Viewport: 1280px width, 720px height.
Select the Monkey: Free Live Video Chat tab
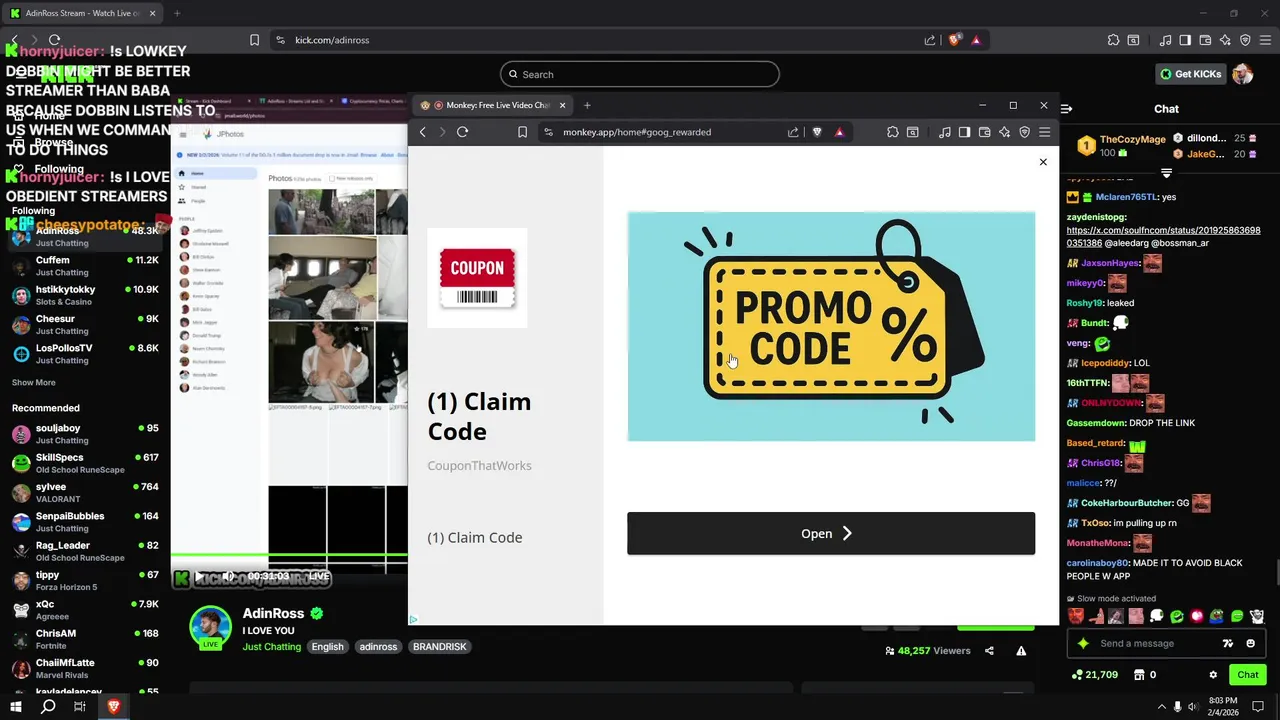point(494,105)
